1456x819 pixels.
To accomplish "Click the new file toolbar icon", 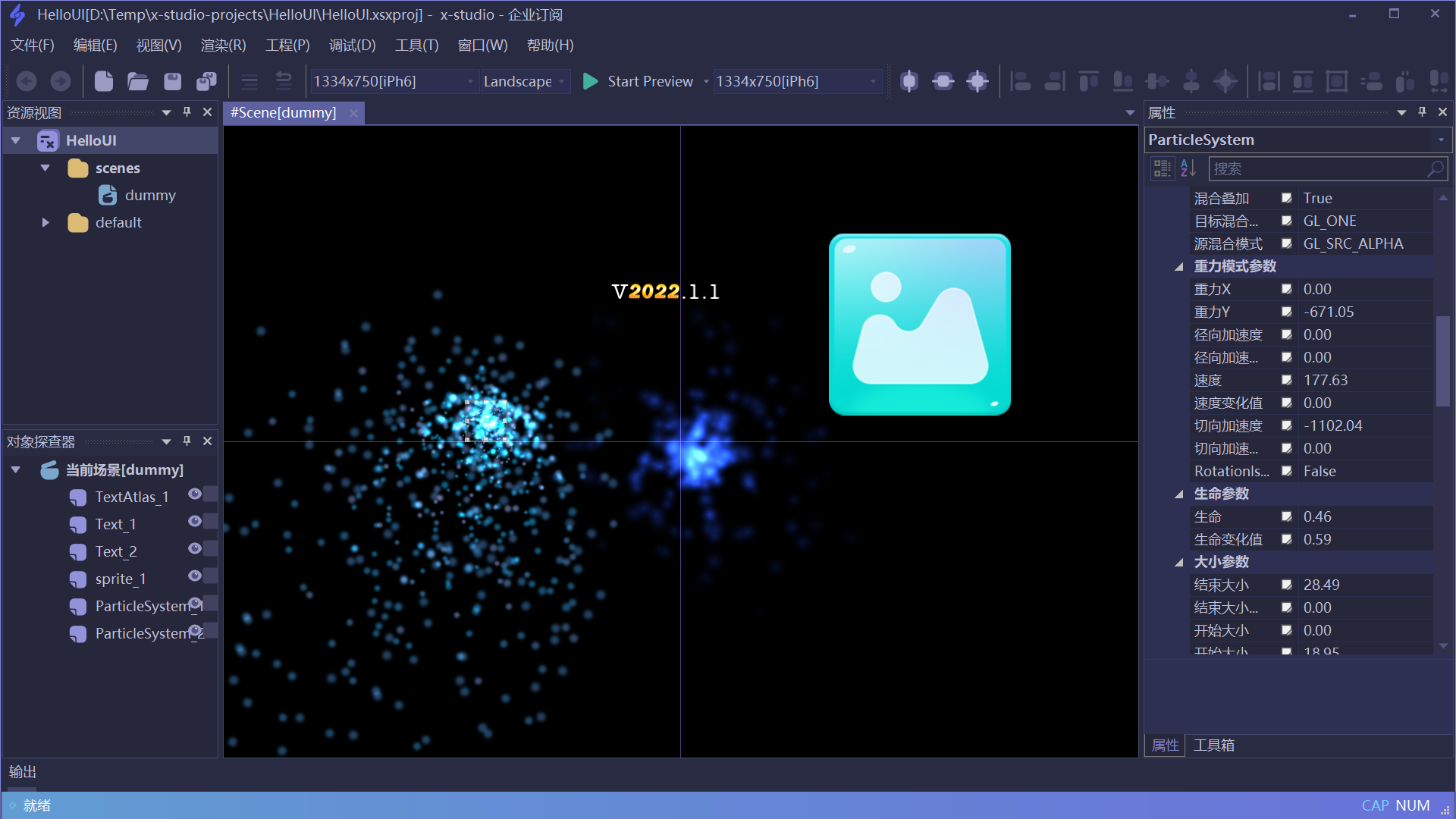I will tap(104, 81).
